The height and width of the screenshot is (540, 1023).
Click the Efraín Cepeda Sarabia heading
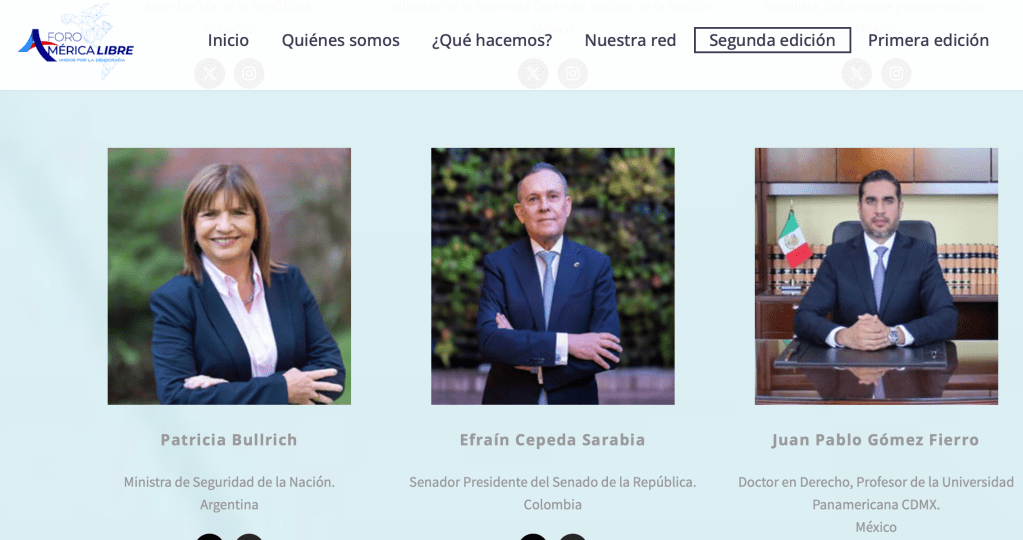coord(553,440)
